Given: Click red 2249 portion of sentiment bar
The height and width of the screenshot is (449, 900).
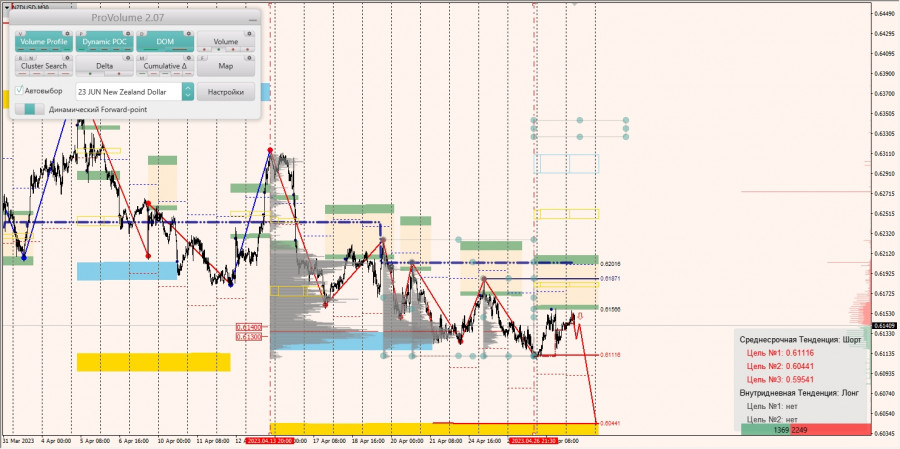Looking at the screenshot, I should (831, 429).
